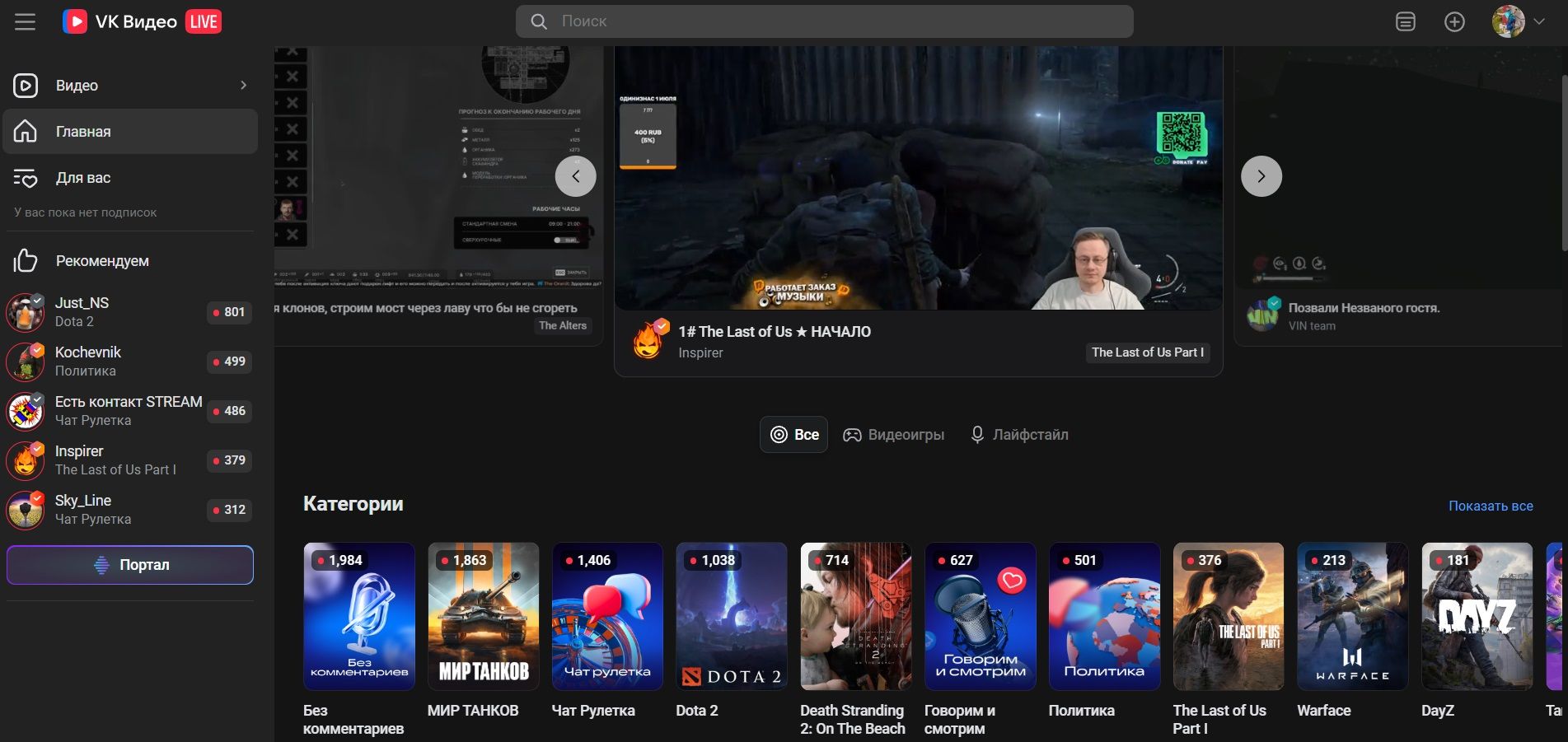Select the Видеоигры filter tab
The width and height of the screenshot is (1568, 742).
(894, 435)
